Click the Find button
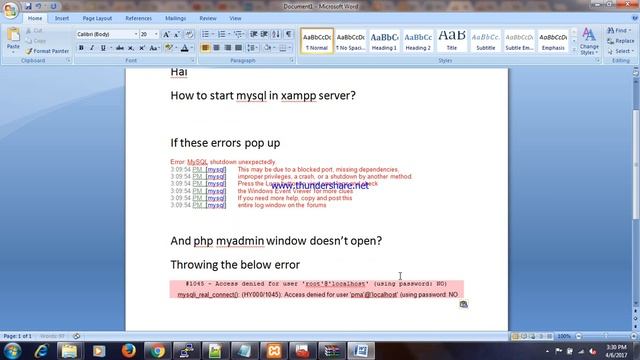Image resolution: width=640 pixels, height=360 pixels. [619, 31]
